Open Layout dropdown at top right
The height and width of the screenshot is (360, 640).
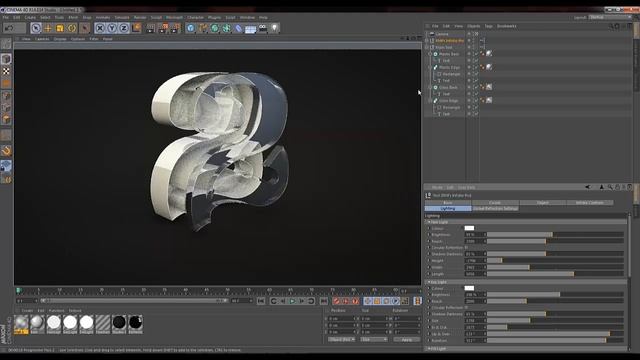[610, 18]
